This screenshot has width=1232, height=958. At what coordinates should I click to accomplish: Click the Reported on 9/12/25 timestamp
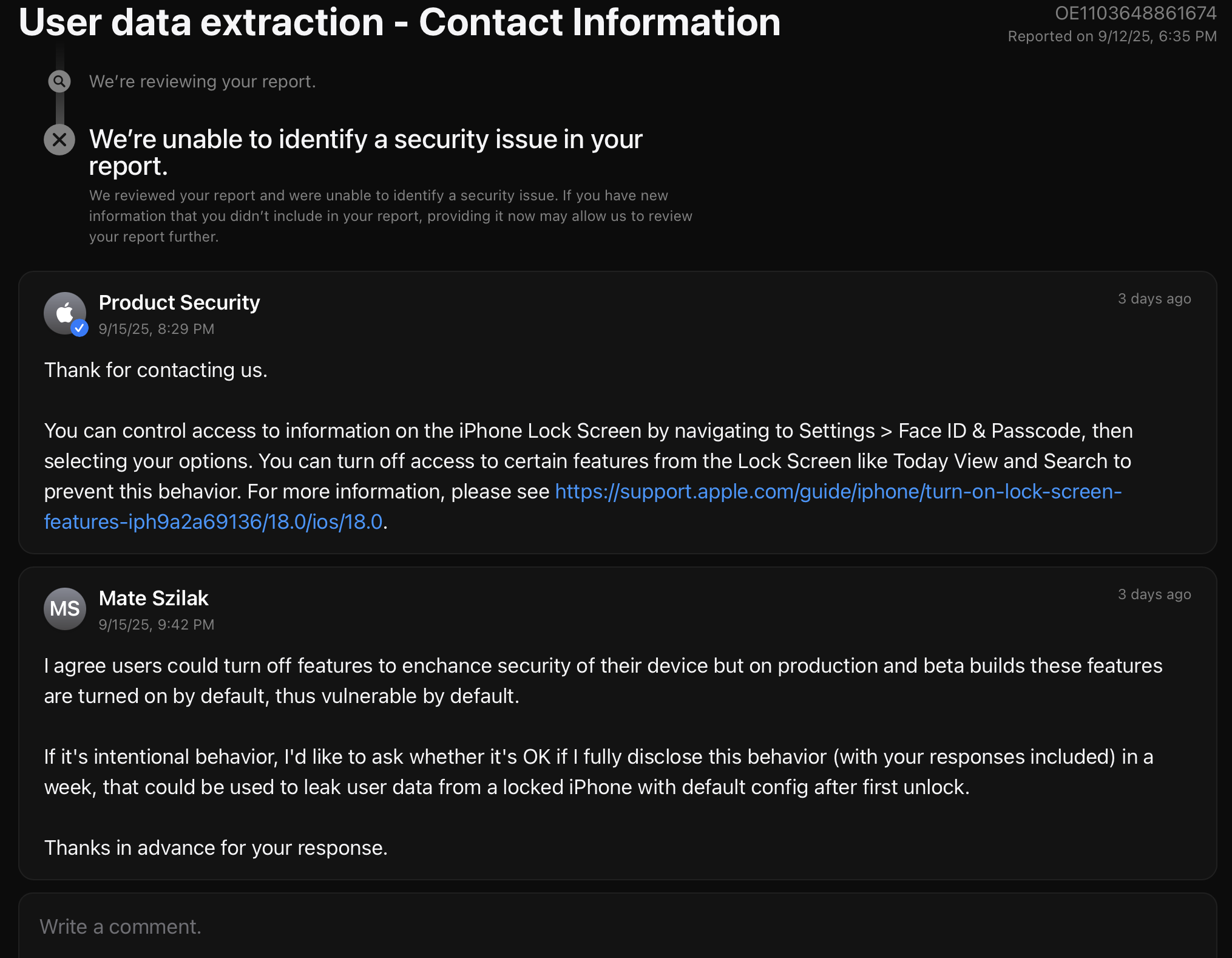tap(1112, 36)
